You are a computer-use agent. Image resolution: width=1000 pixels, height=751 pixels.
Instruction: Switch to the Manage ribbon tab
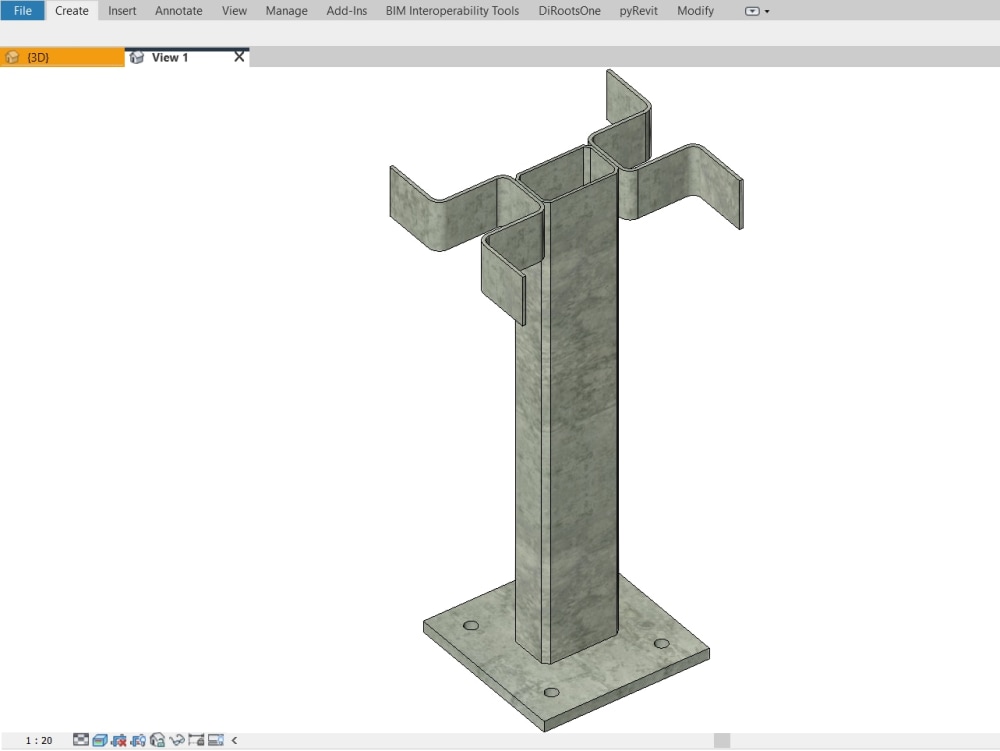286,11
